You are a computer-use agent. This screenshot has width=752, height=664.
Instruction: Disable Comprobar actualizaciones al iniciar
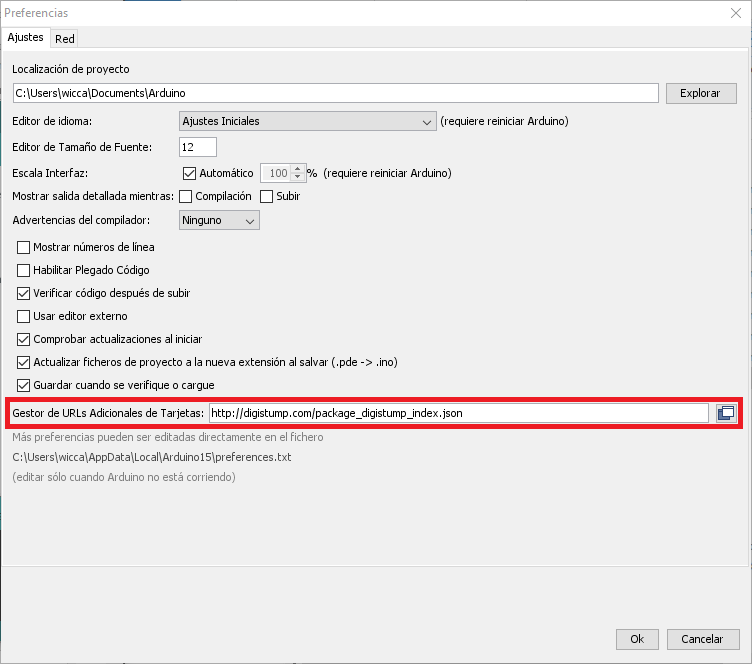coord(25,339)
